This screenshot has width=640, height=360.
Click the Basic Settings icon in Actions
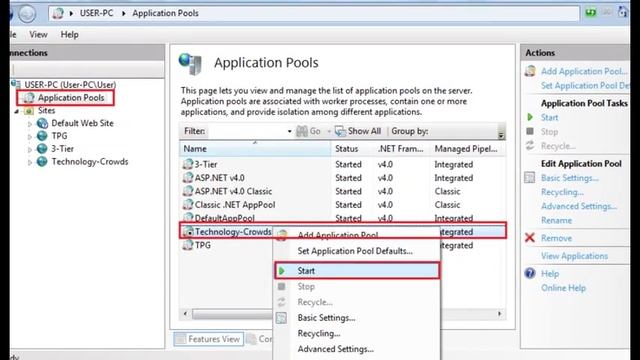(530, 178)
